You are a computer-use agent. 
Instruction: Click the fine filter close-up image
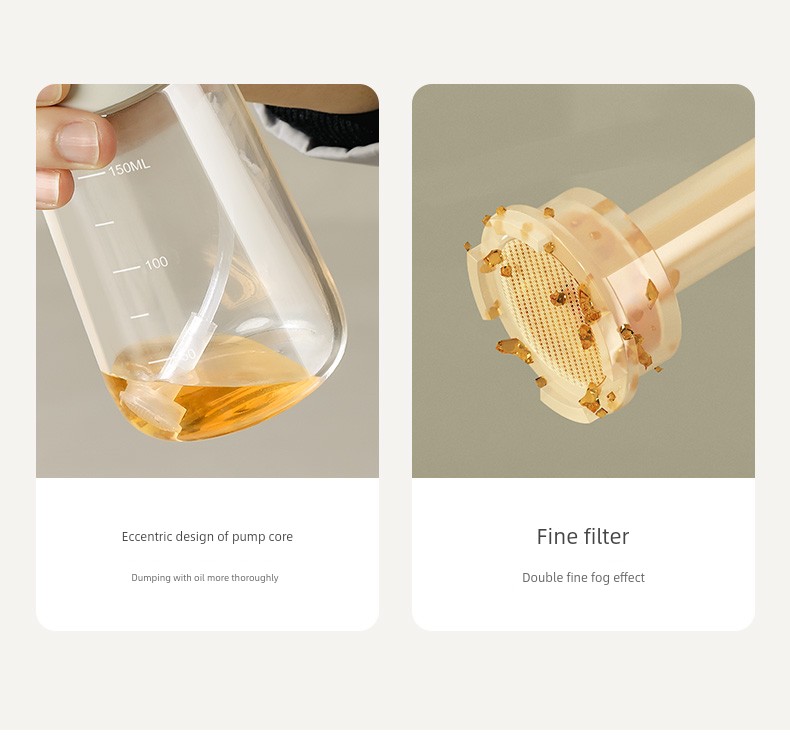pos(583,281)
